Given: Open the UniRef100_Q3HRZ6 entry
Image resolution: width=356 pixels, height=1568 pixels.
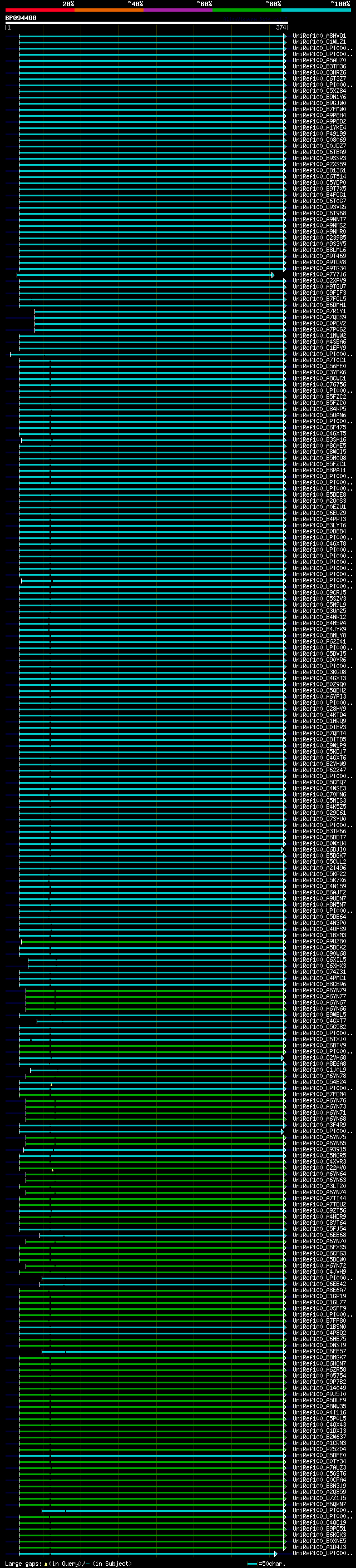Looking at the screenshot, I should tap(319, 72).
